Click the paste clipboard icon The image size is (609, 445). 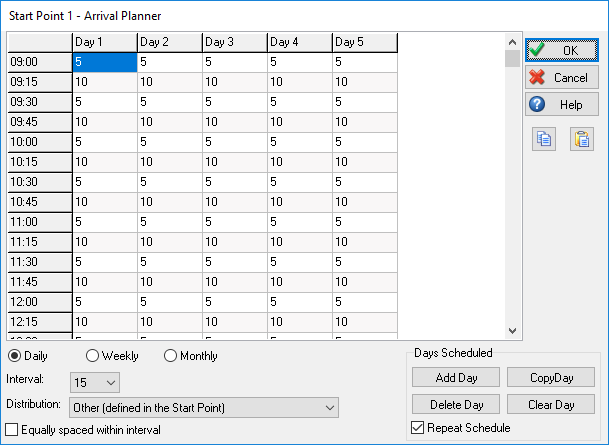[582, 139]
